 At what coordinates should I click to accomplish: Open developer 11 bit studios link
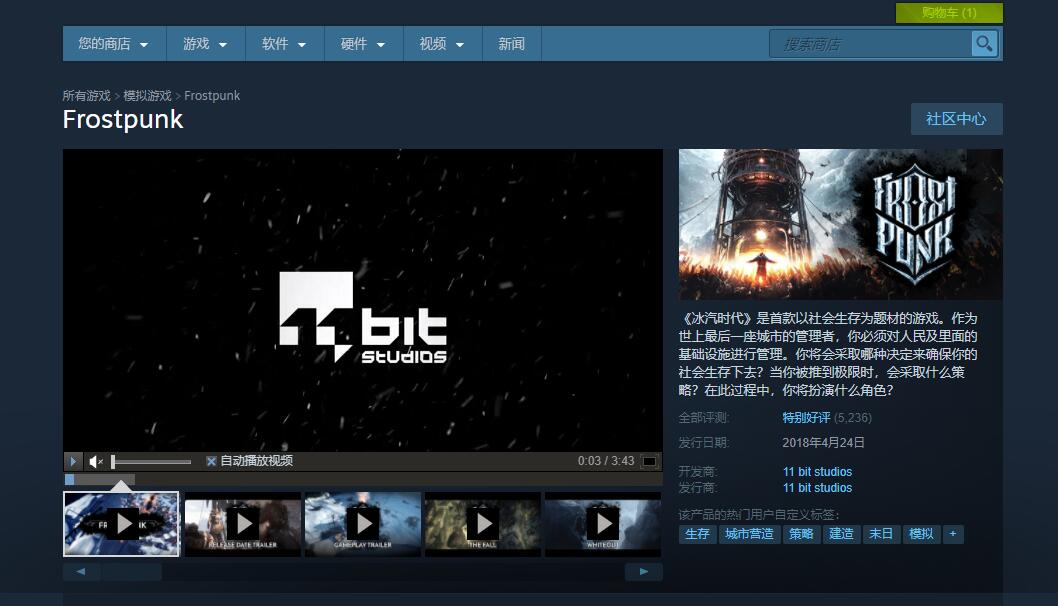(x=817, y=472)
